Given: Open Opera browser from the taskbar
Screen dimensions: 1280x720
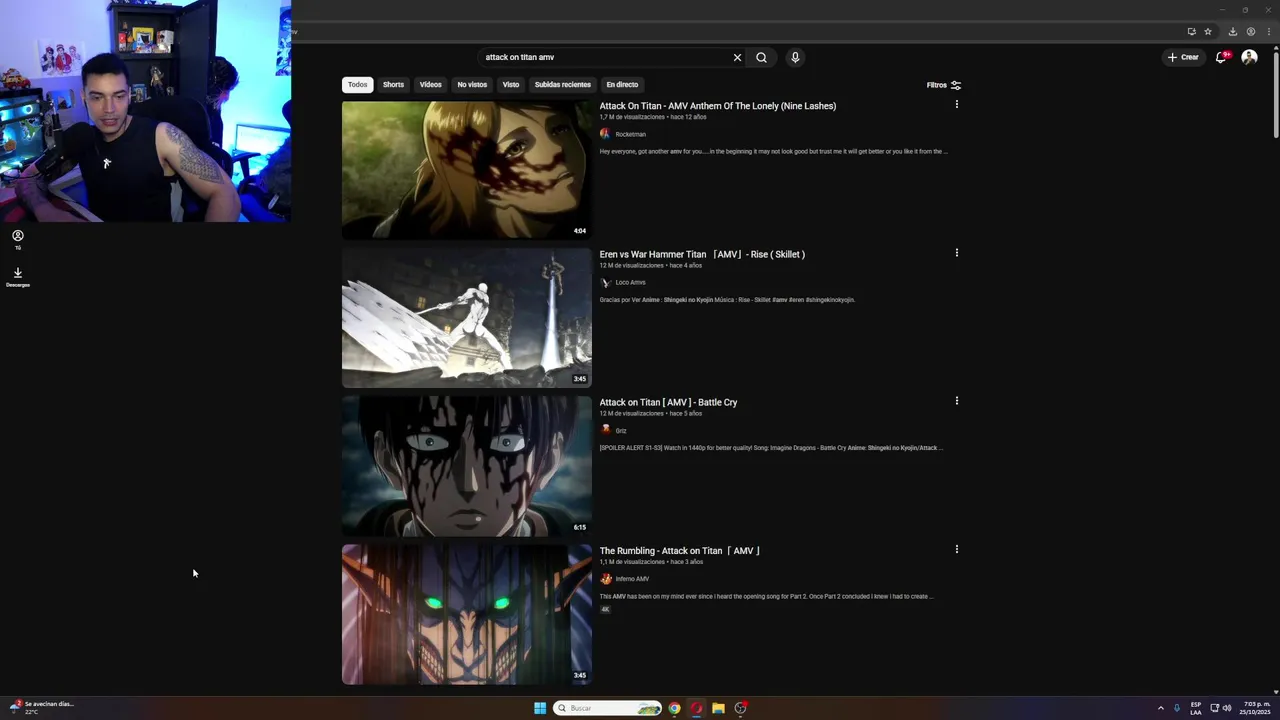Looking at the screenshot, I should point(696,708).
